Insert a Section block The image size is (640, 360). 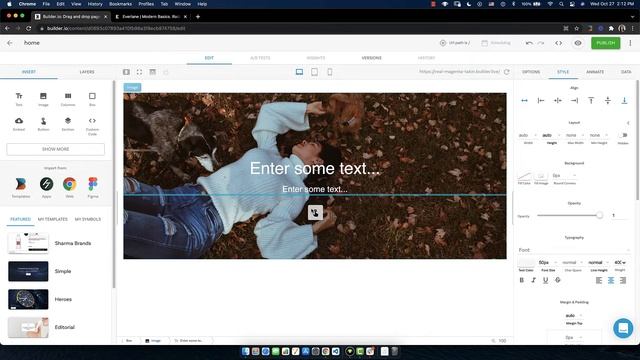pyautogui.click(x=68, y=123)
